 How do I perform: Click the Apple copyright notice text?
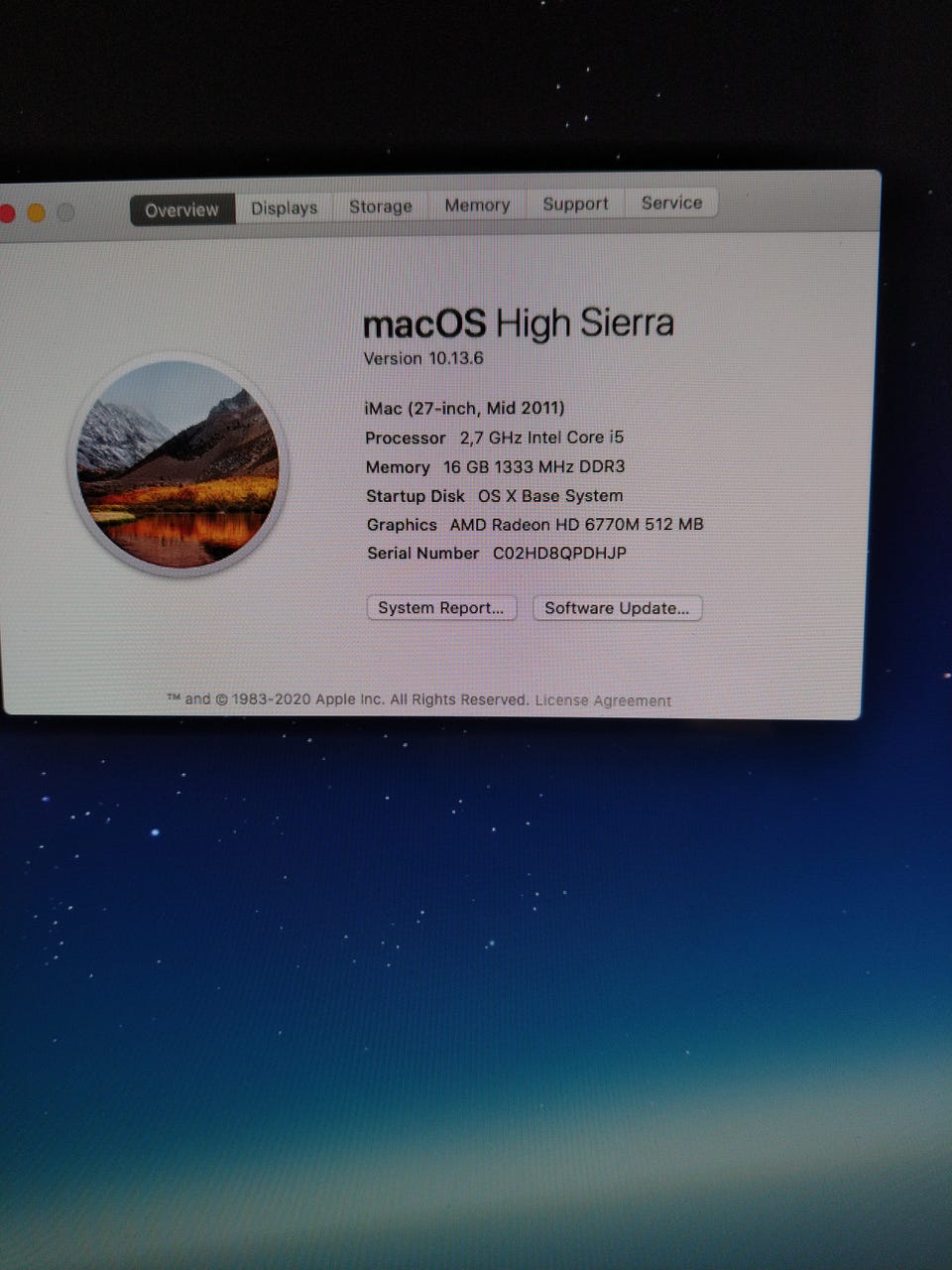click(347, 699)
